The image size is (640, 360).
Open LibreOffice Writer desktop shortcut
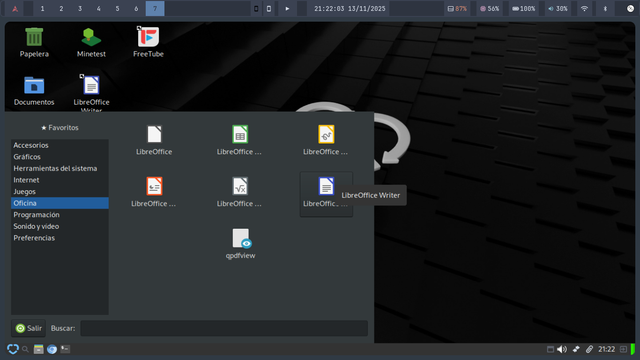click(x=91, y=93)
